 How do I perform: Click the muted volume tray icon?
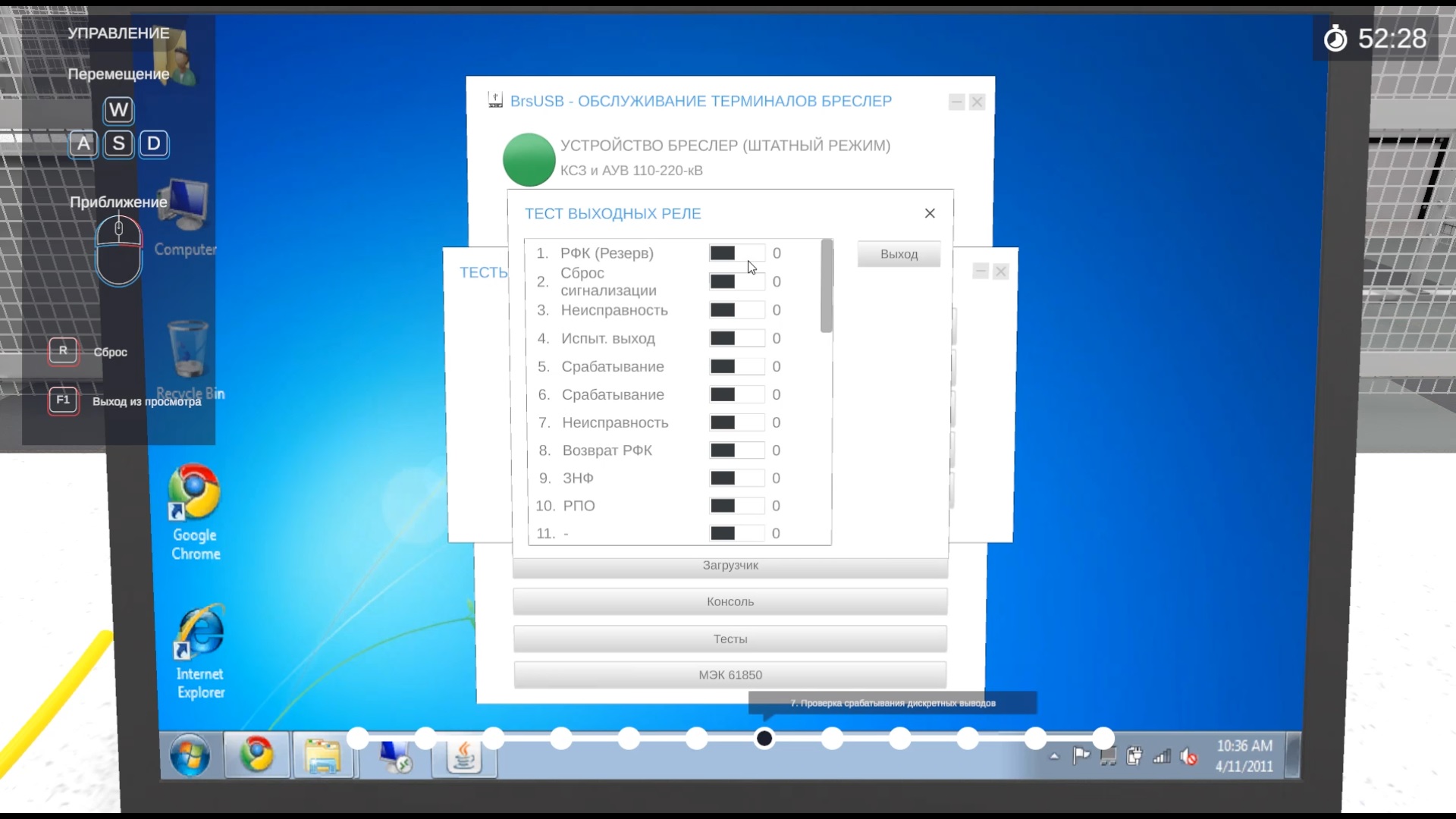(x=1188, y=757)
